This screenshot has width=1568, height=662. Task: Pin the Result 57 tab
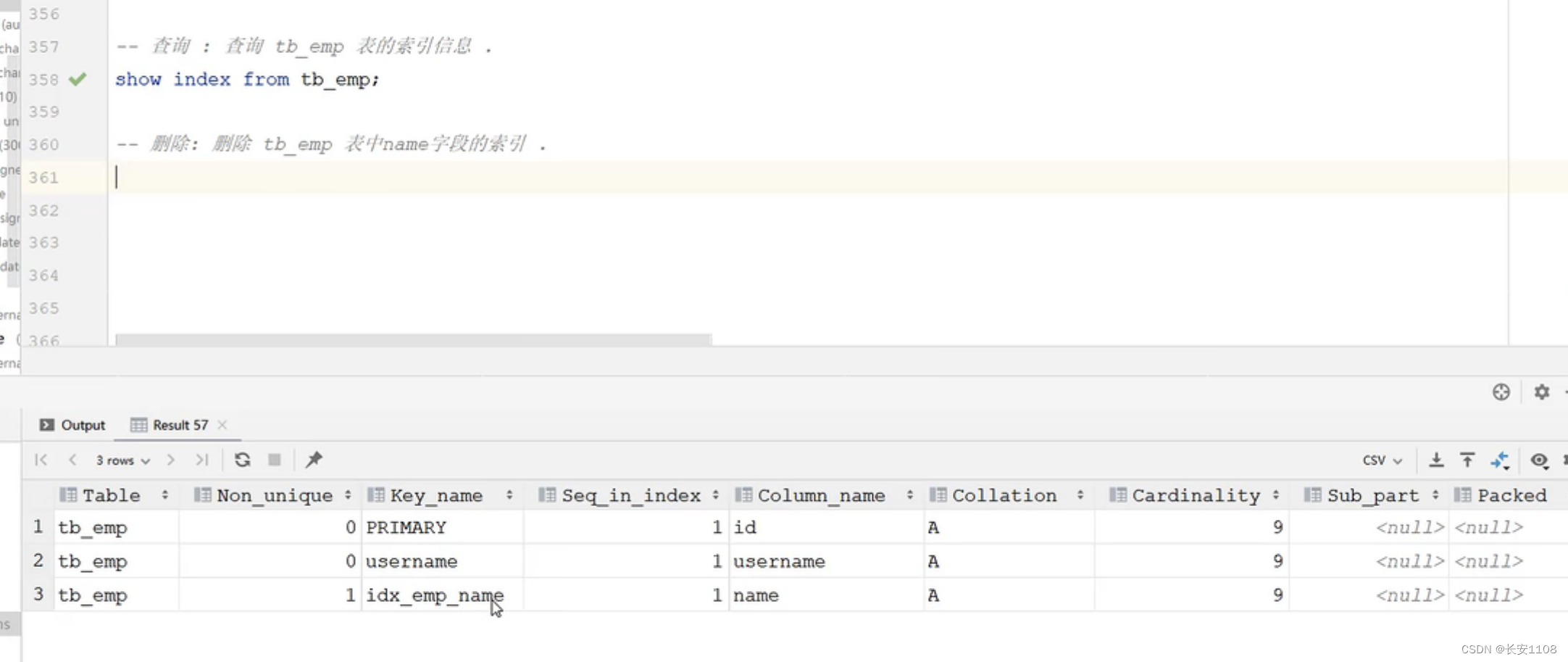(x=314, y=460)
